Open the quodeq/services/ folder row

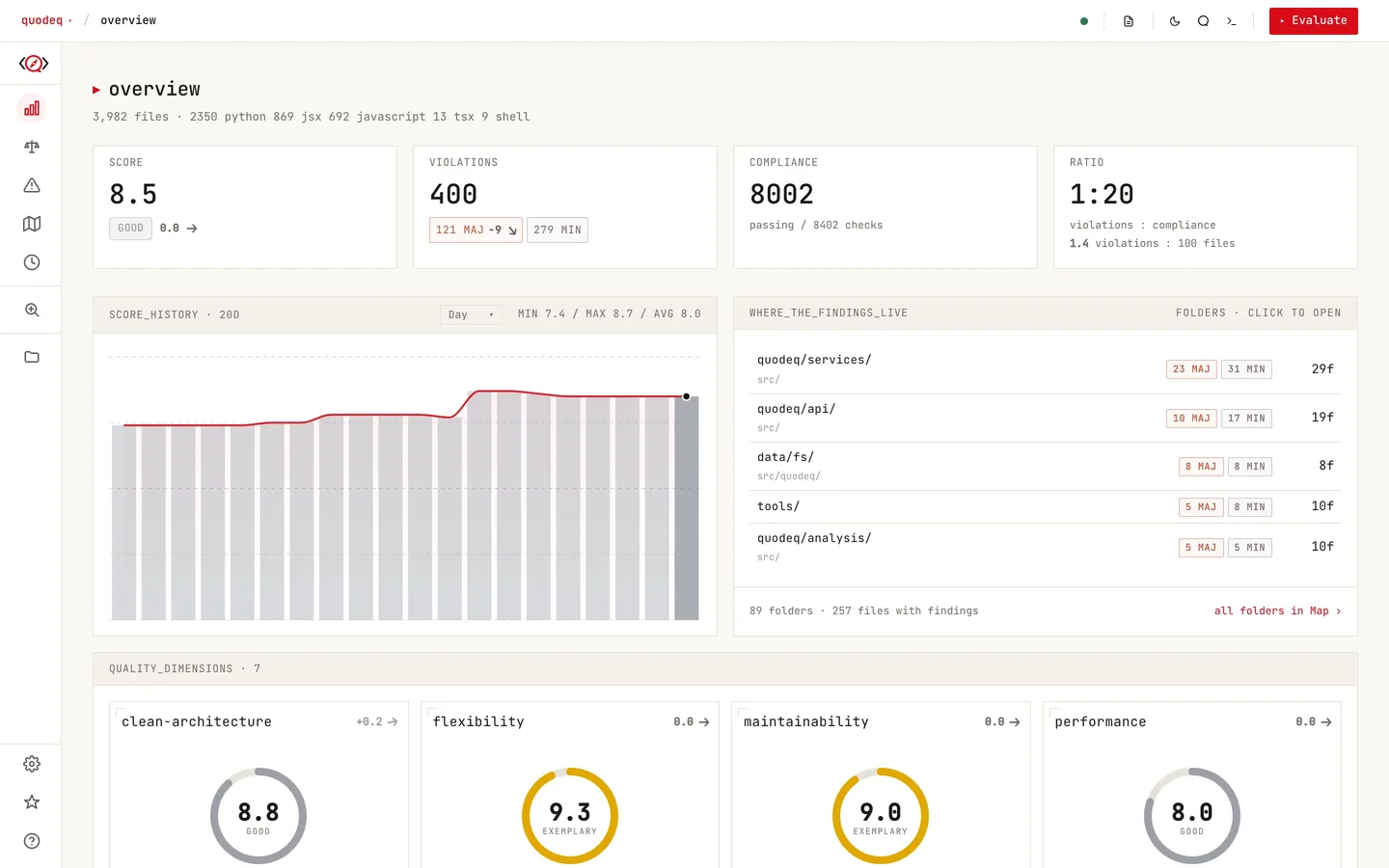click(1046, 369)
